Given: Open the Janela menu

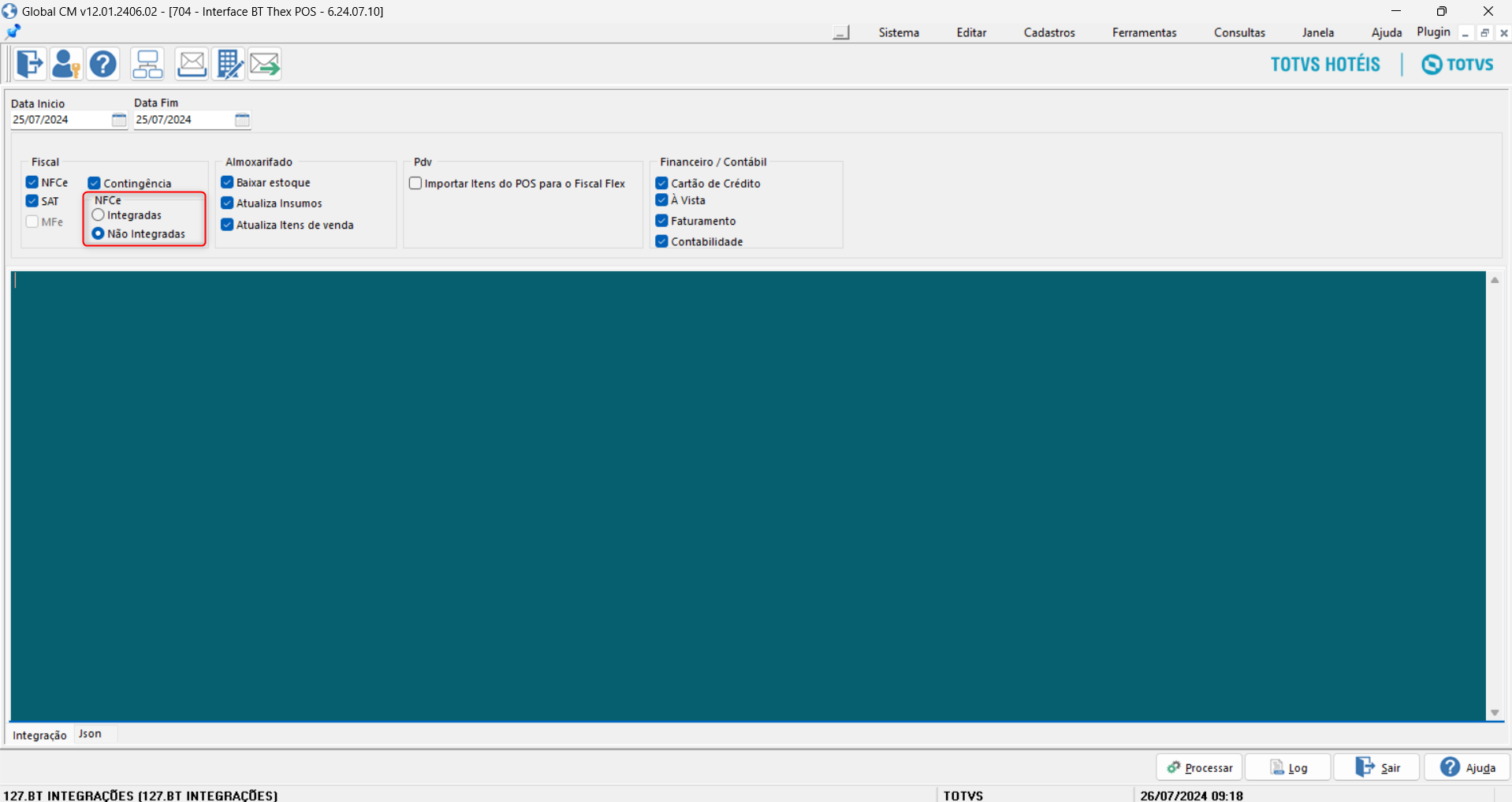Looking at the screenshot, I should 1318,32.
